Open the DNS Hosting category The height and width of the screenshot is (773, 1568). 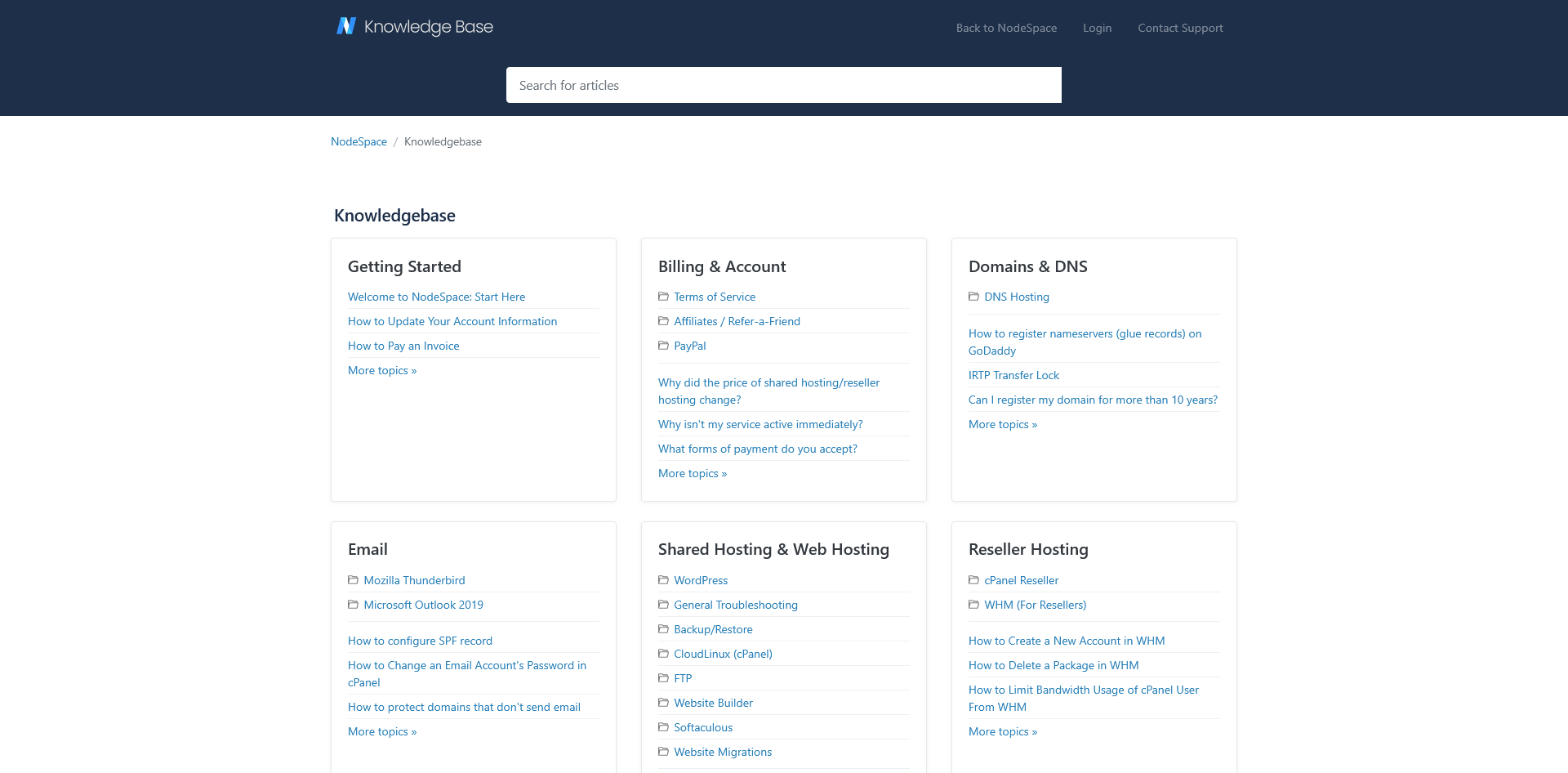pos(1017,297)
